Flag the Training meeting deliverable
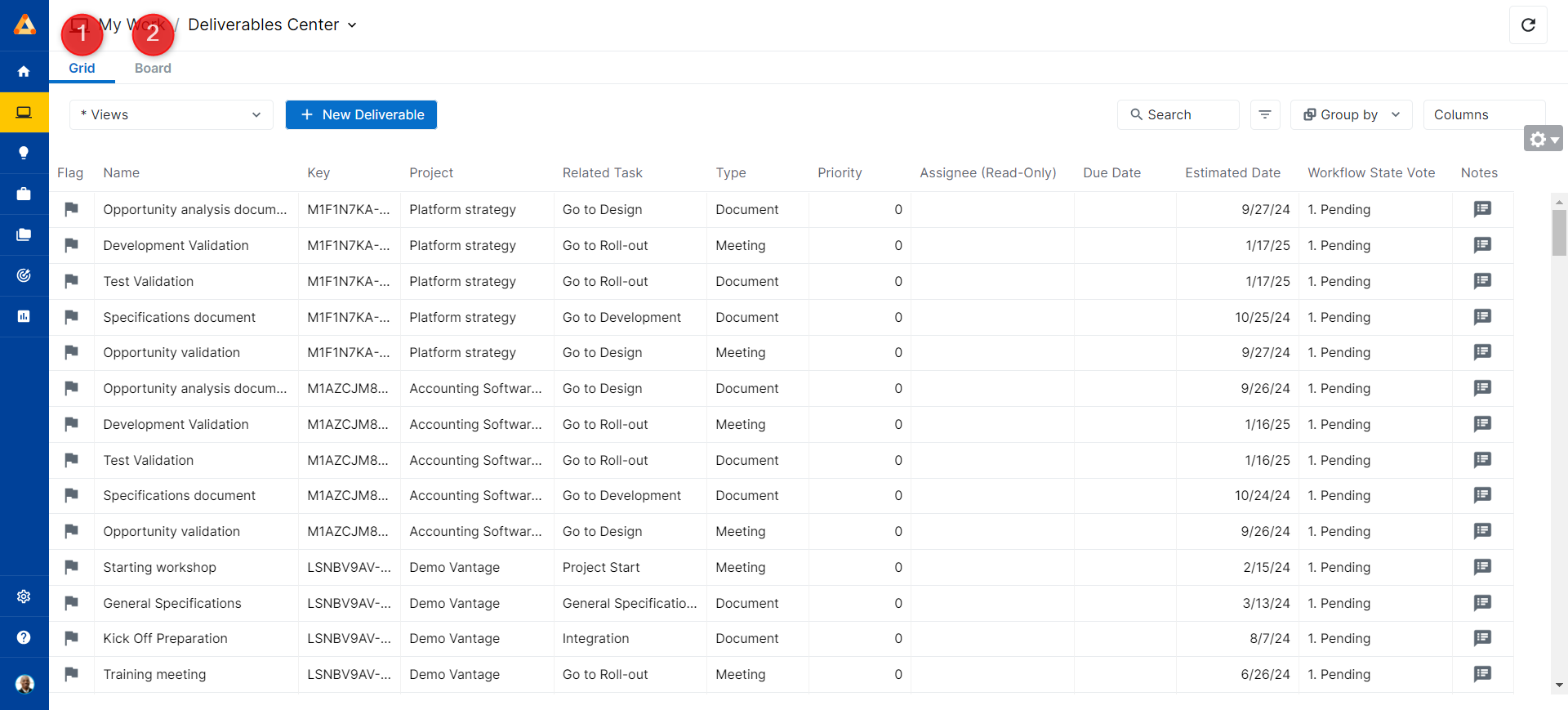The image size is (1568, 710). coord(72,674)
